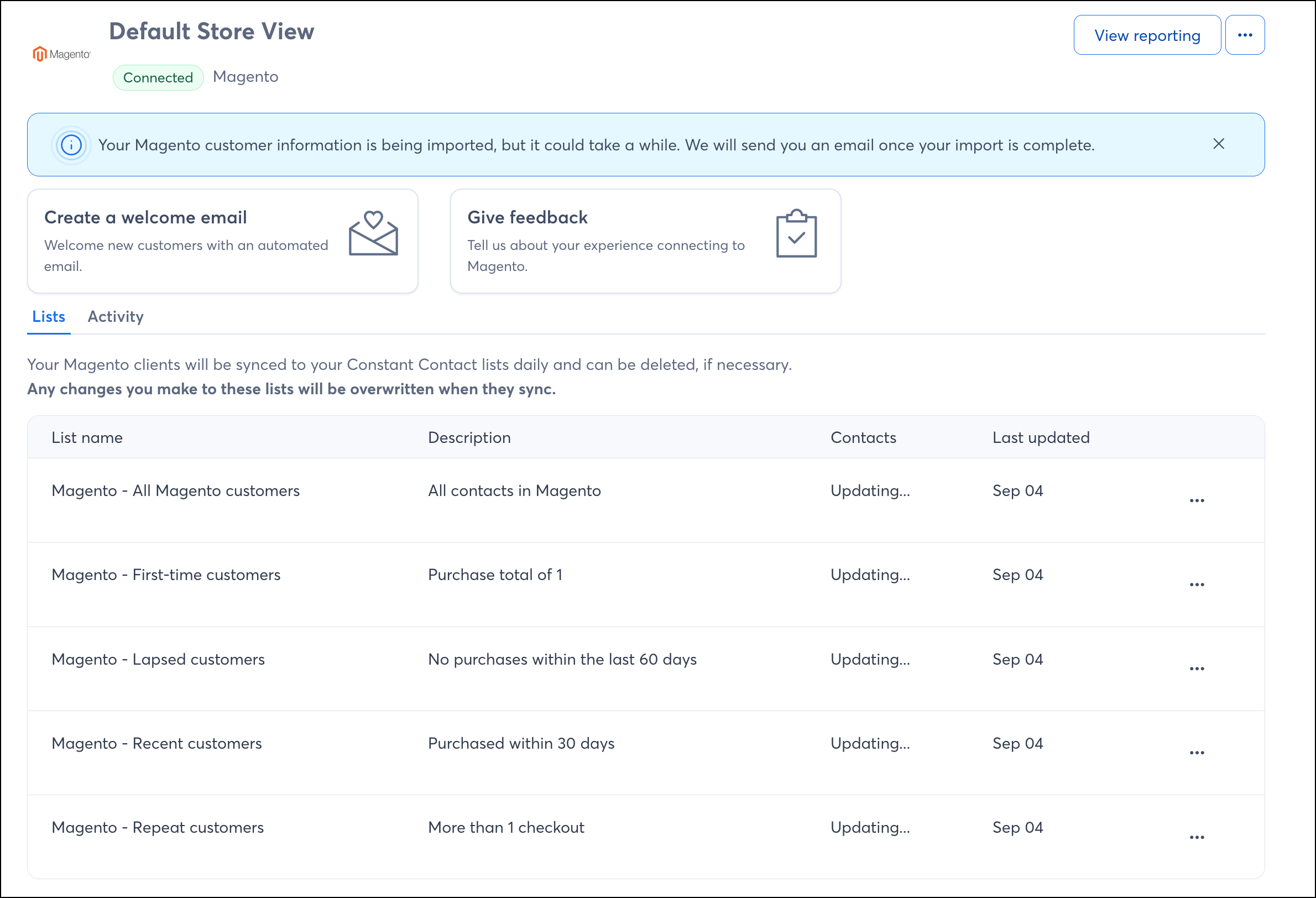1316x898 pixels.
Task: Click the Magento label next to Connected
Action: [245, 76]
